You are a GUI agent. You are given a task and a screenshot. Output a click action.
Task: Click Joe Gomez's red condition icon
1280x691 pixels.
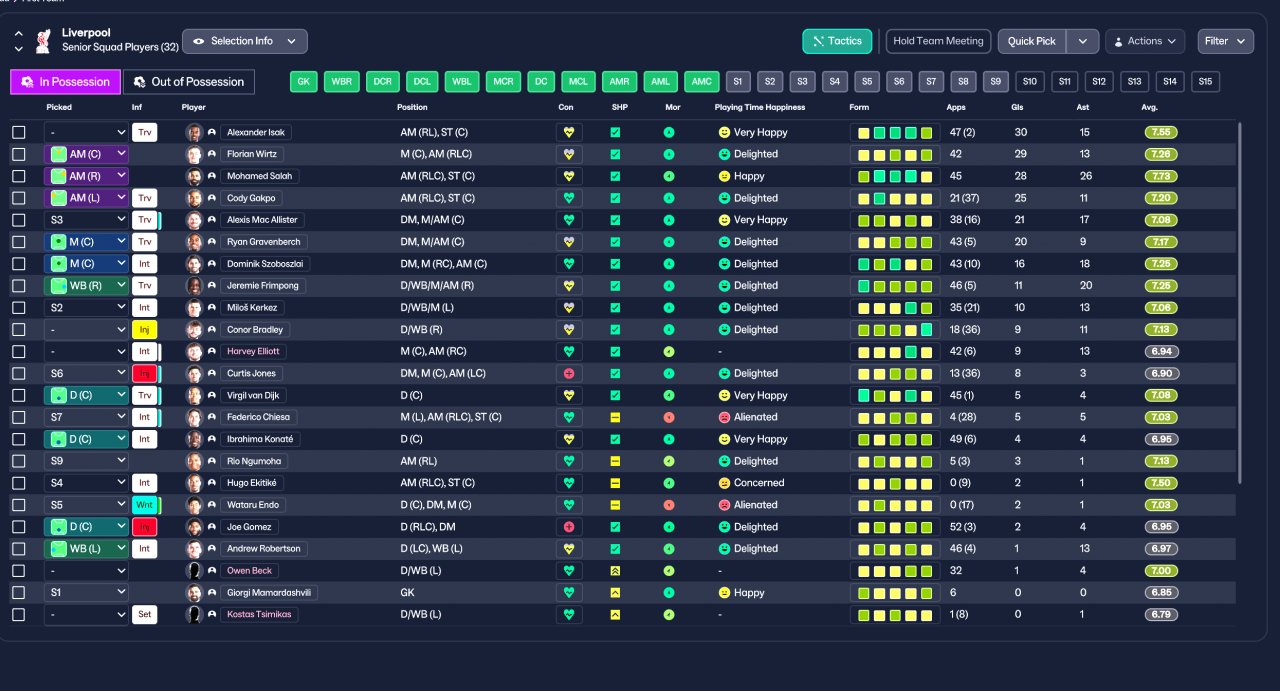569,527
